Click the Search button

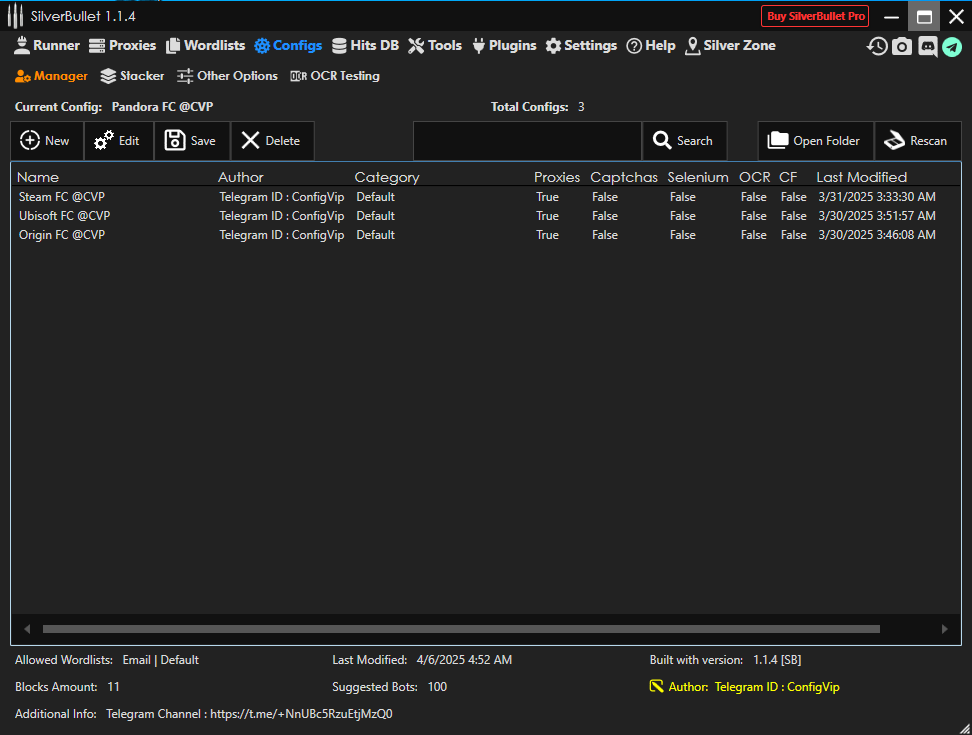click(x=684, y=141)
